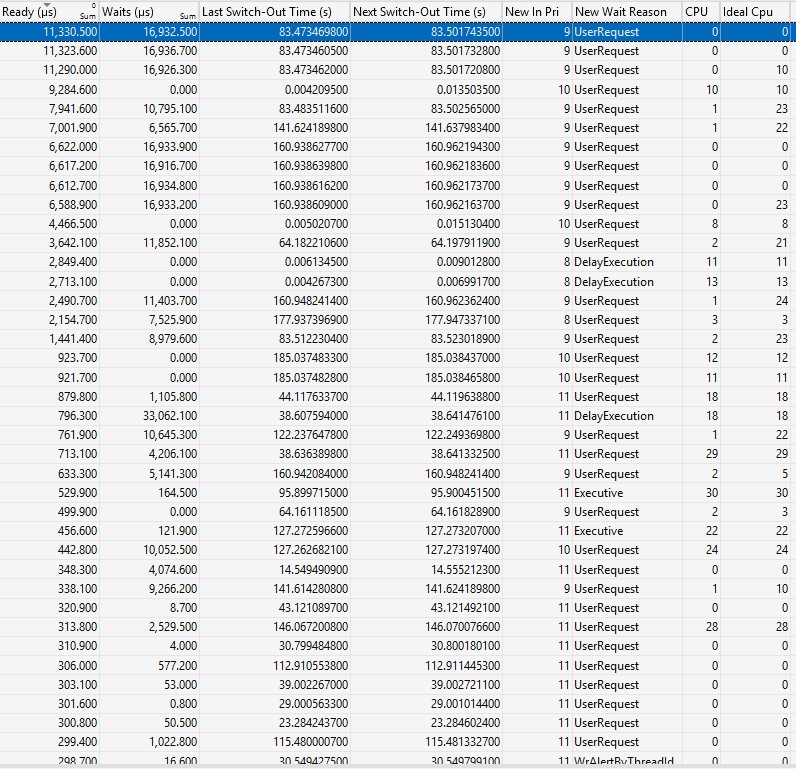Click the Next Switch-Out Time 29.001014400
The image size is (796, 769).
tap(466, 704)
